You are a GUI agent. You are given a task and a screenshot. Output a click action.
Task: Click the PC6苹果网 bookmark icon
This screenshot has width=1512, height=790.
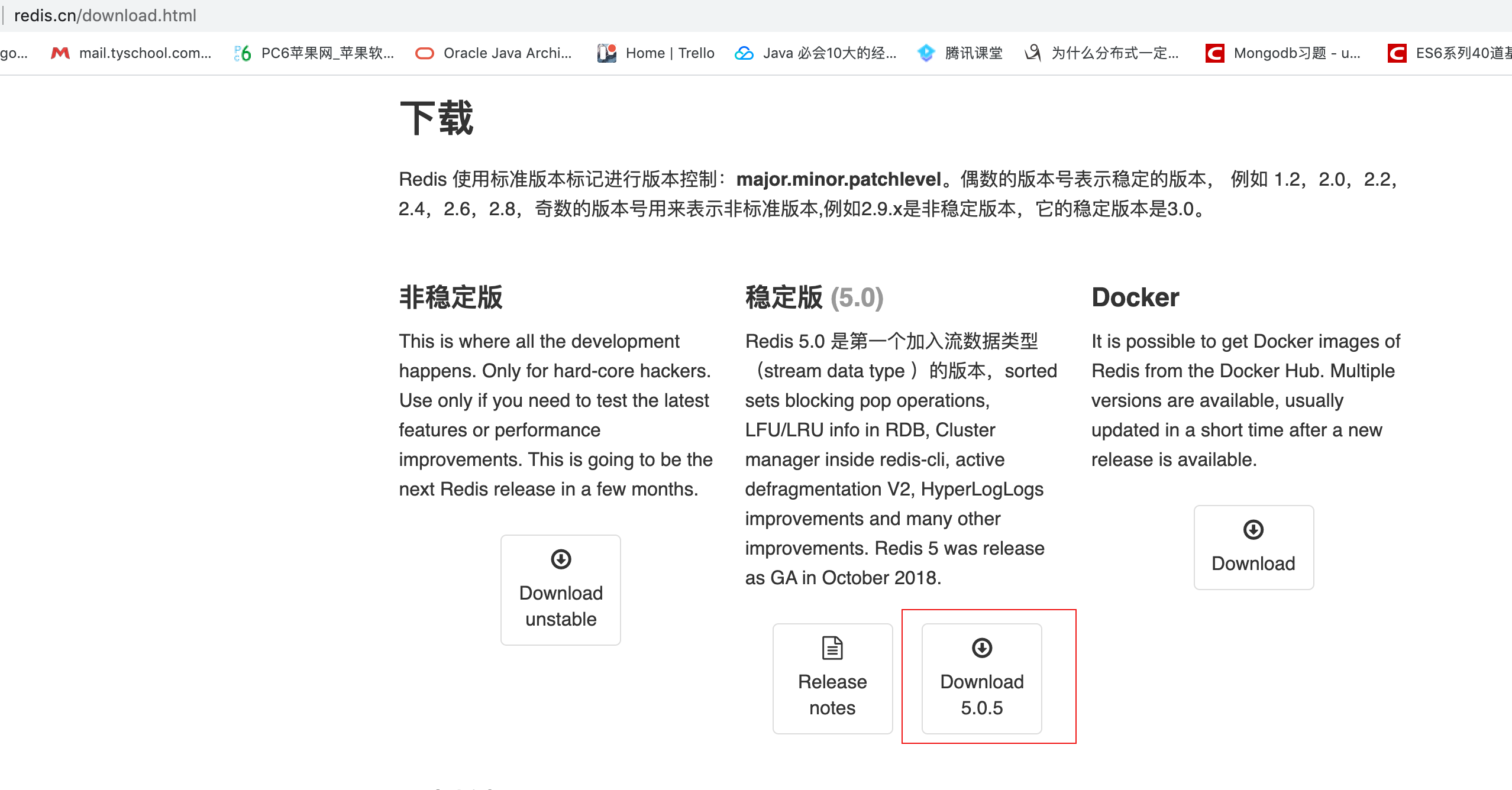[243, 53]
